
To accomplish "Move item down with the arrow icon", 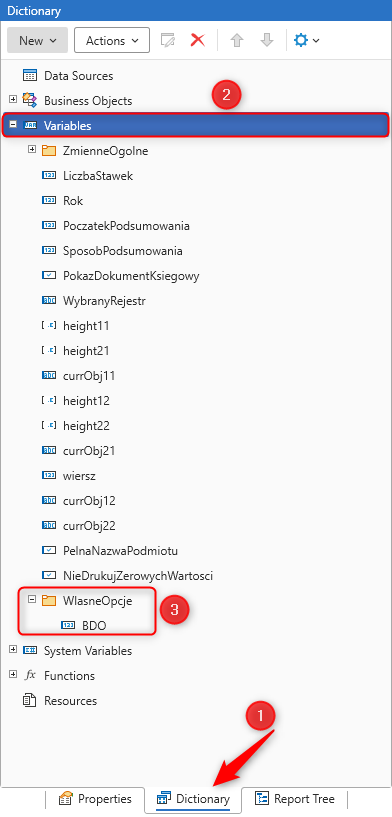I will point(267,40).
